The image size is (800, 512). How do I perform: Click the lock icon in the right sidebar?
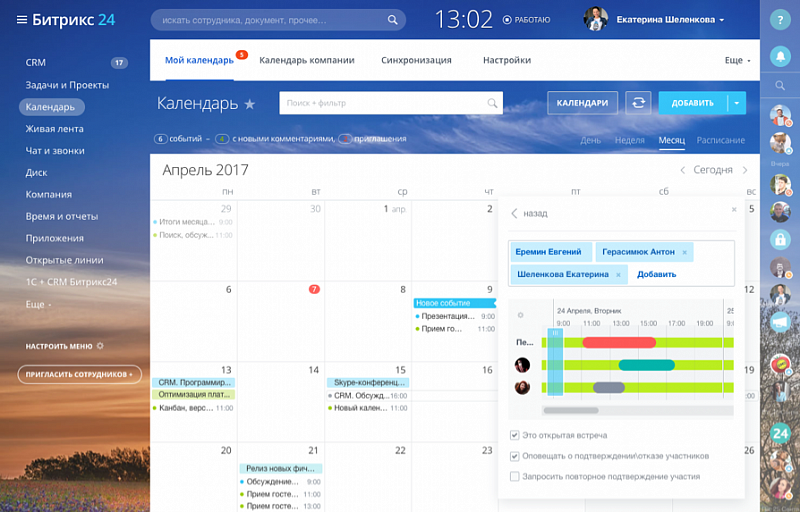point(780,240)
